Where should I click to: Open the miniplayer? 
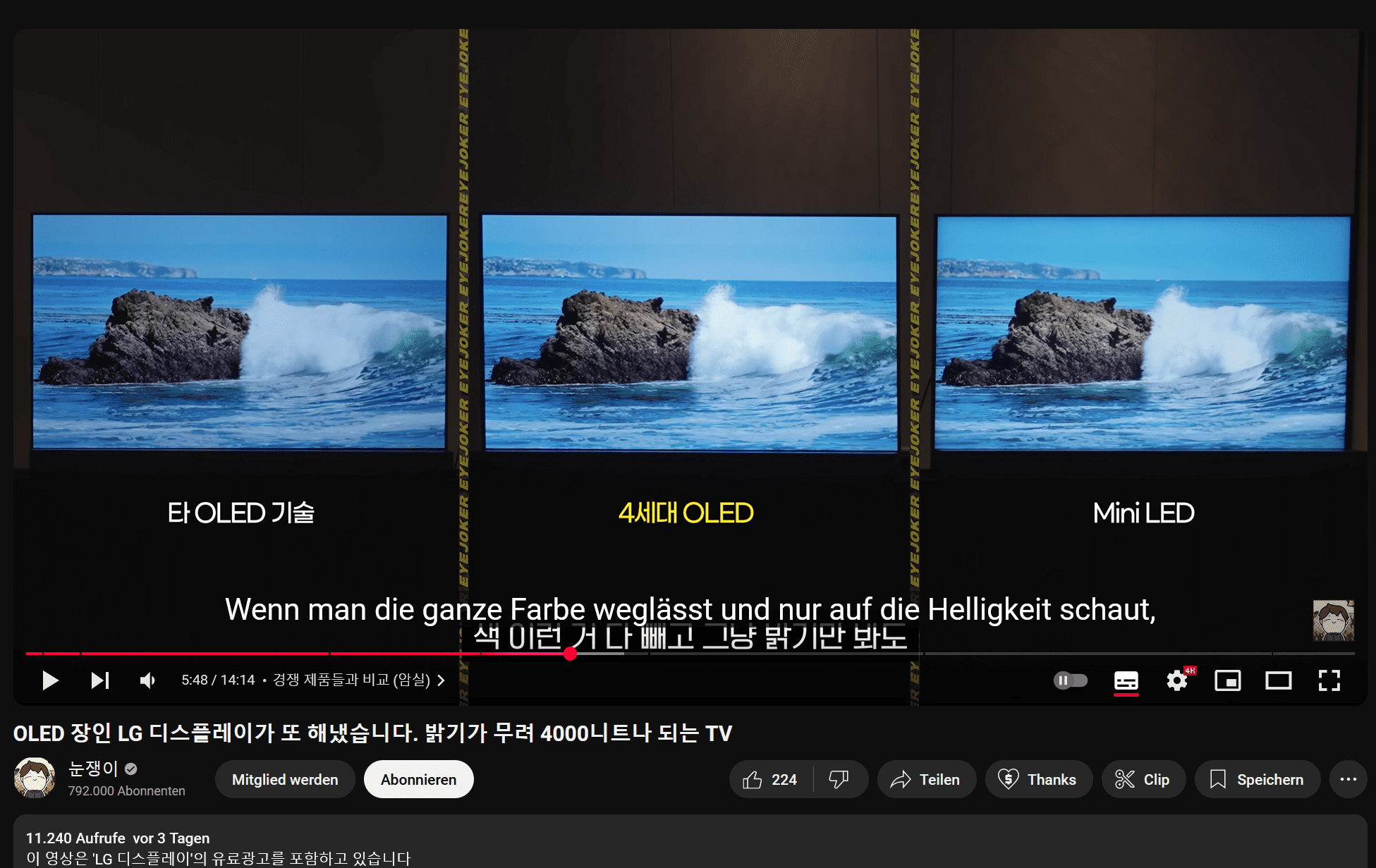click(x=1228, y=680)
